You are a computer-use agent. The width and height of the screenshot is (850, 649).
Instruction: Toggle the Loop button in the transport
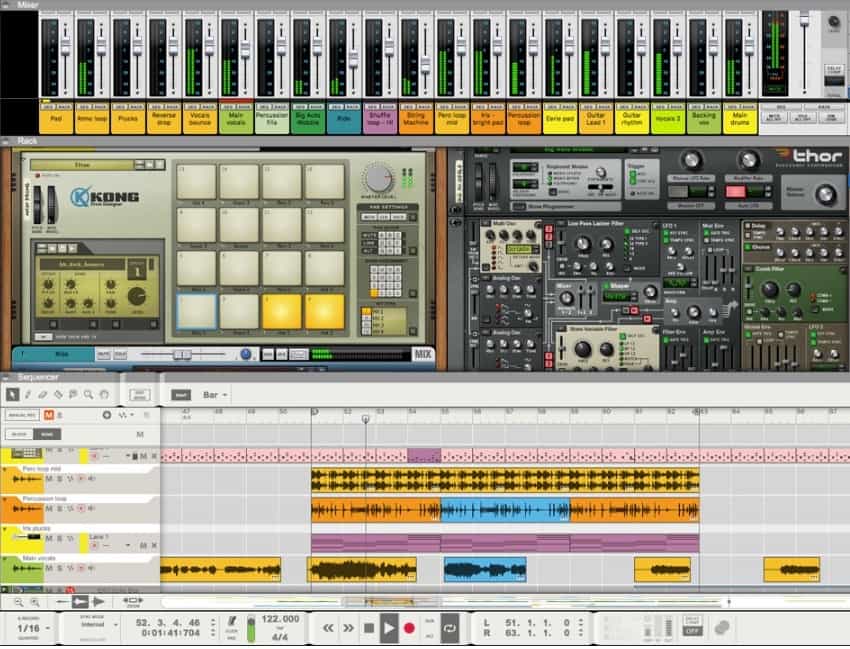point(450,628)
